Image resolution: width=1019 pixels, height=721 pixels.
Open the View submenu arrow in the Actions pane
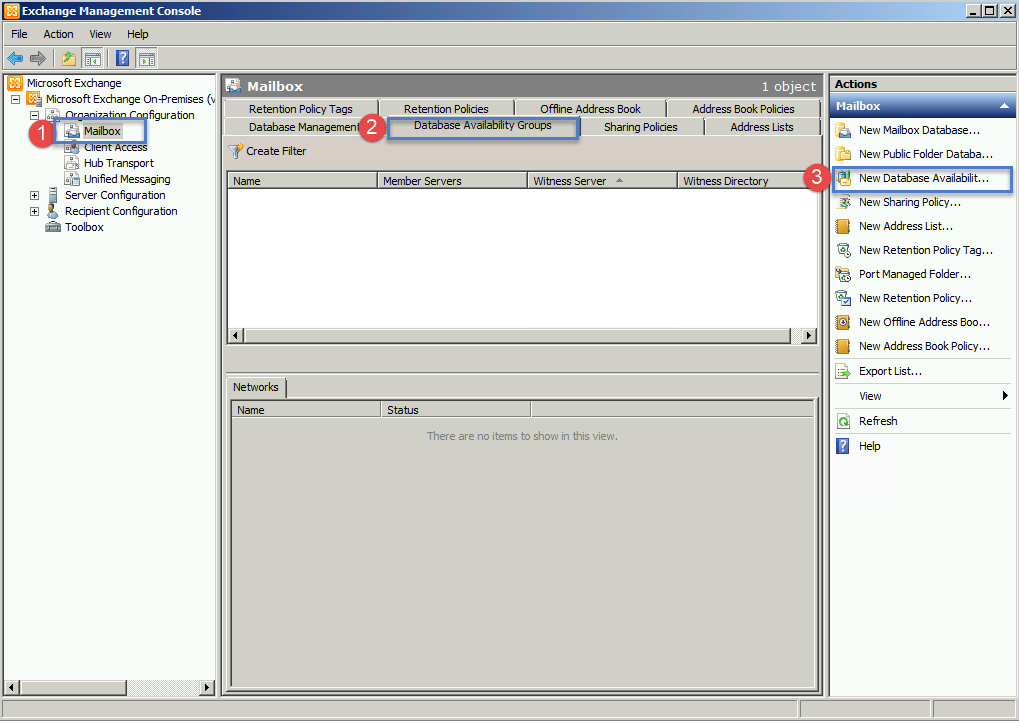(x=1005, y=396)
